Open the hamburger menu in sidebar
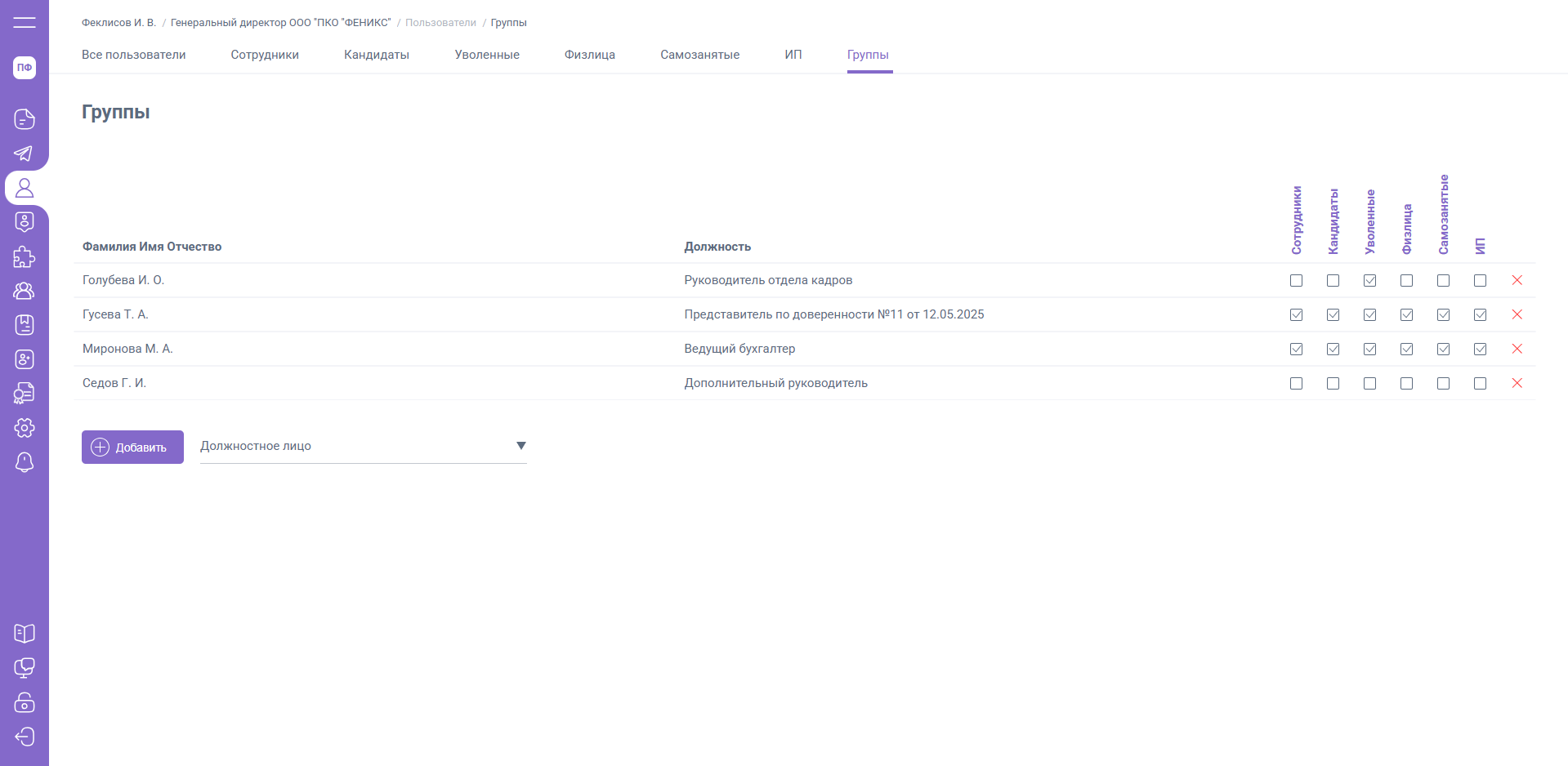 tap(25, 22)
